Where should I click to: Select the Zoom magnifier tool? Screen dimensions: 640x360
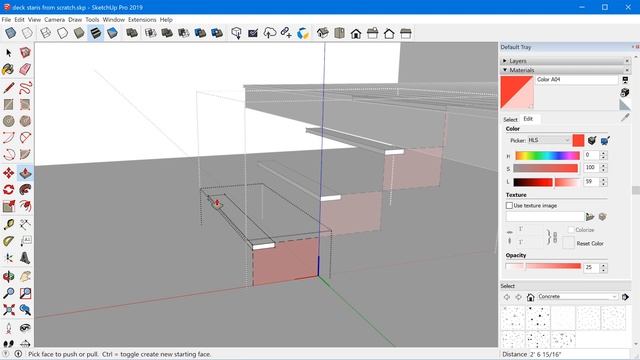click(9, 293)
